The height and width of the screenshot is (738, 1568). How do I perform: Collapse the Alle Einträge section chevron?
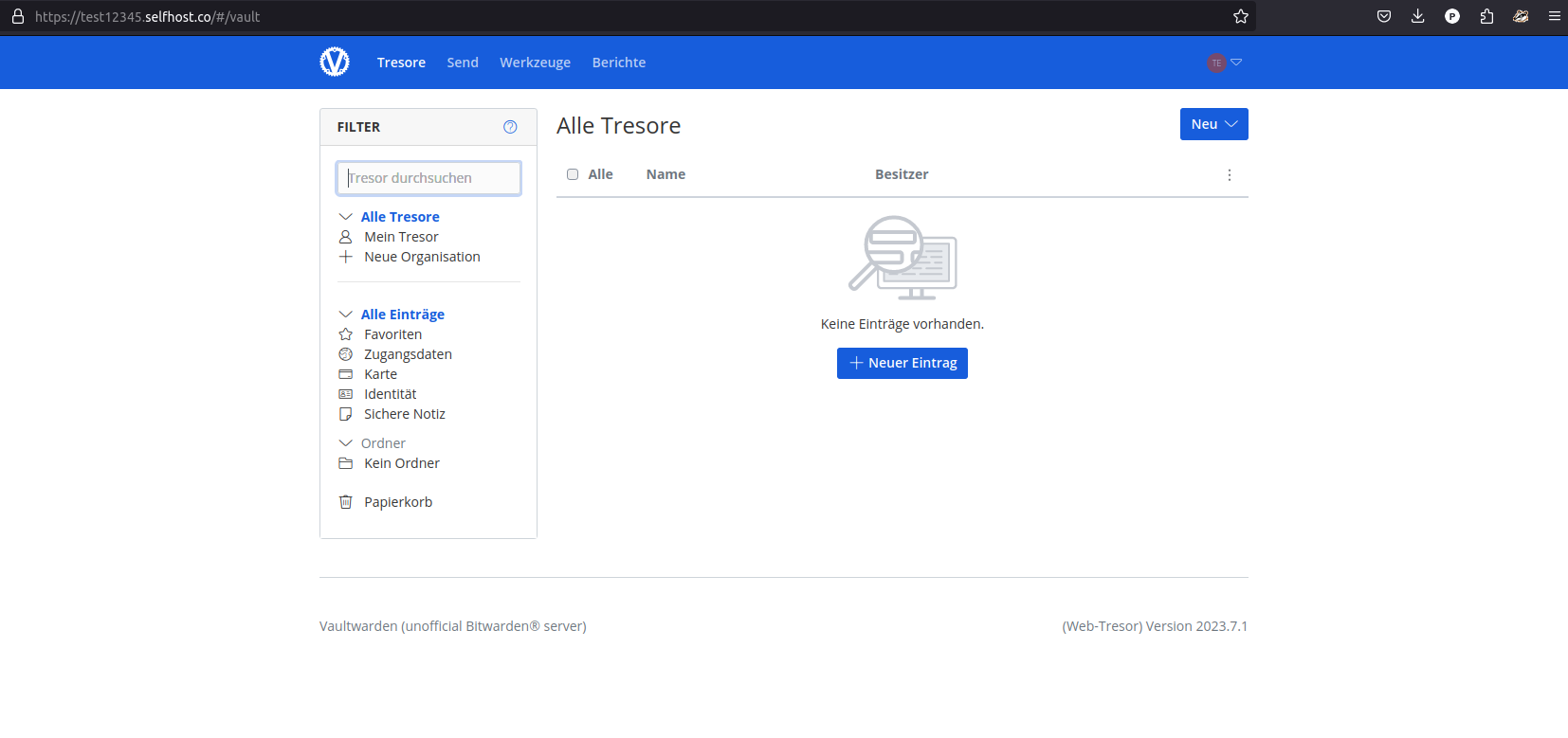pos(346,315)
